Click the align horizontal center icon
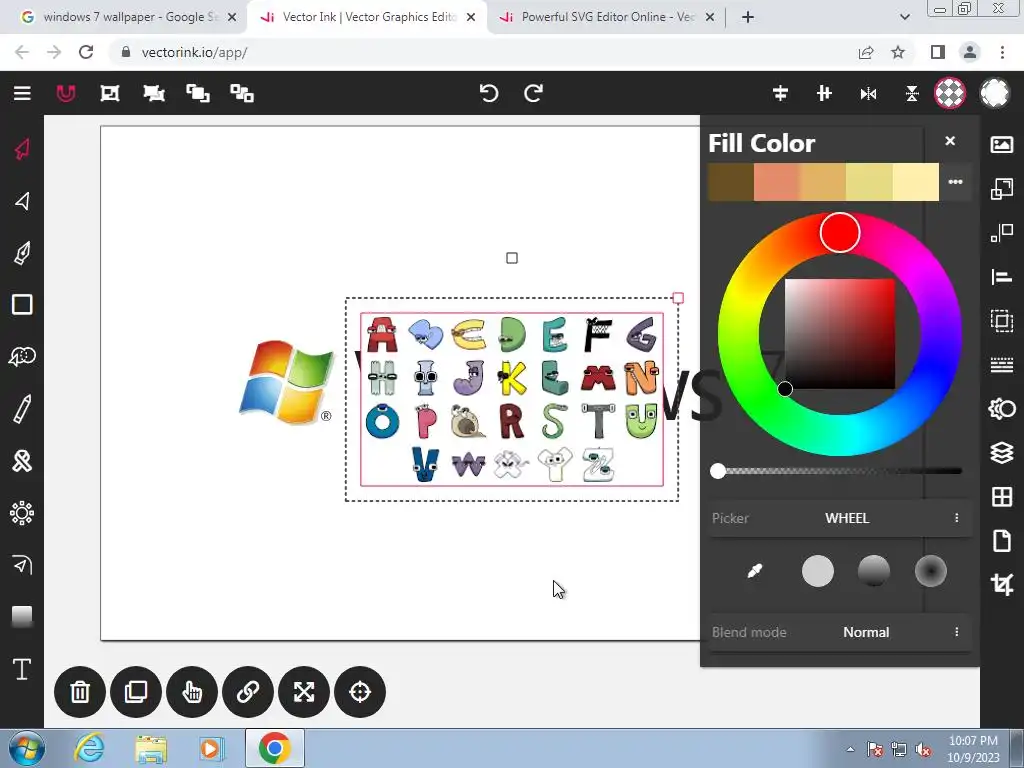1024x768 pixels. point(780,93)
